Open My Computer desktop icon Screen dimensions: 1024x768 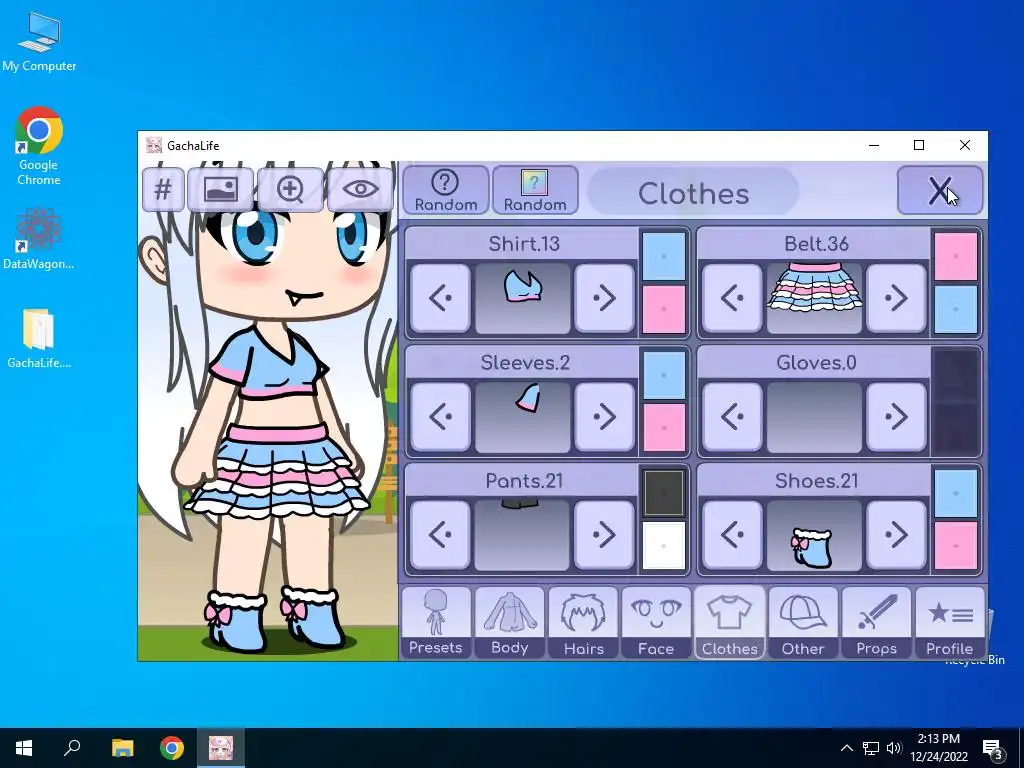39,42
